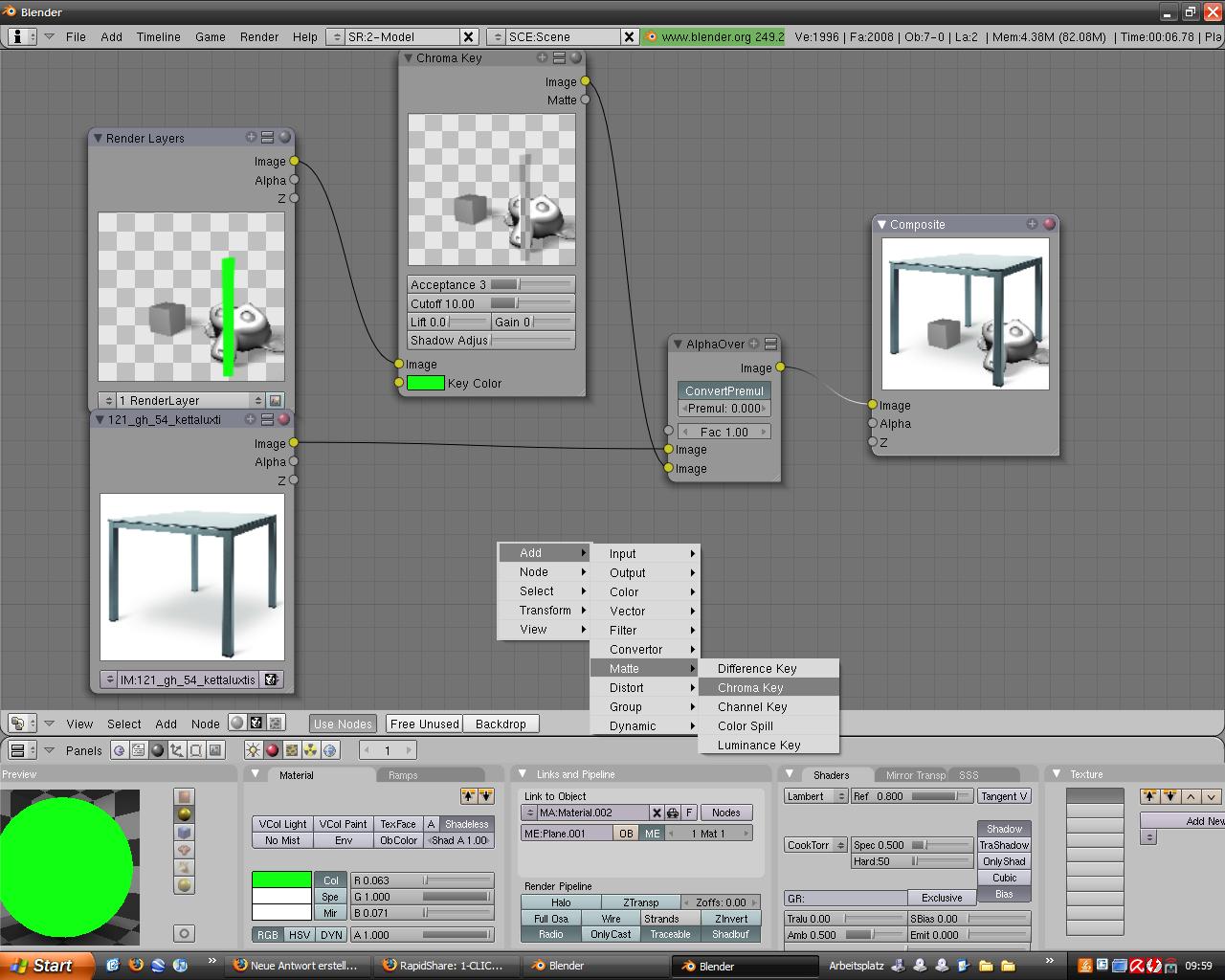Switch to Composite nodes icon in node header

coord(256,724)
